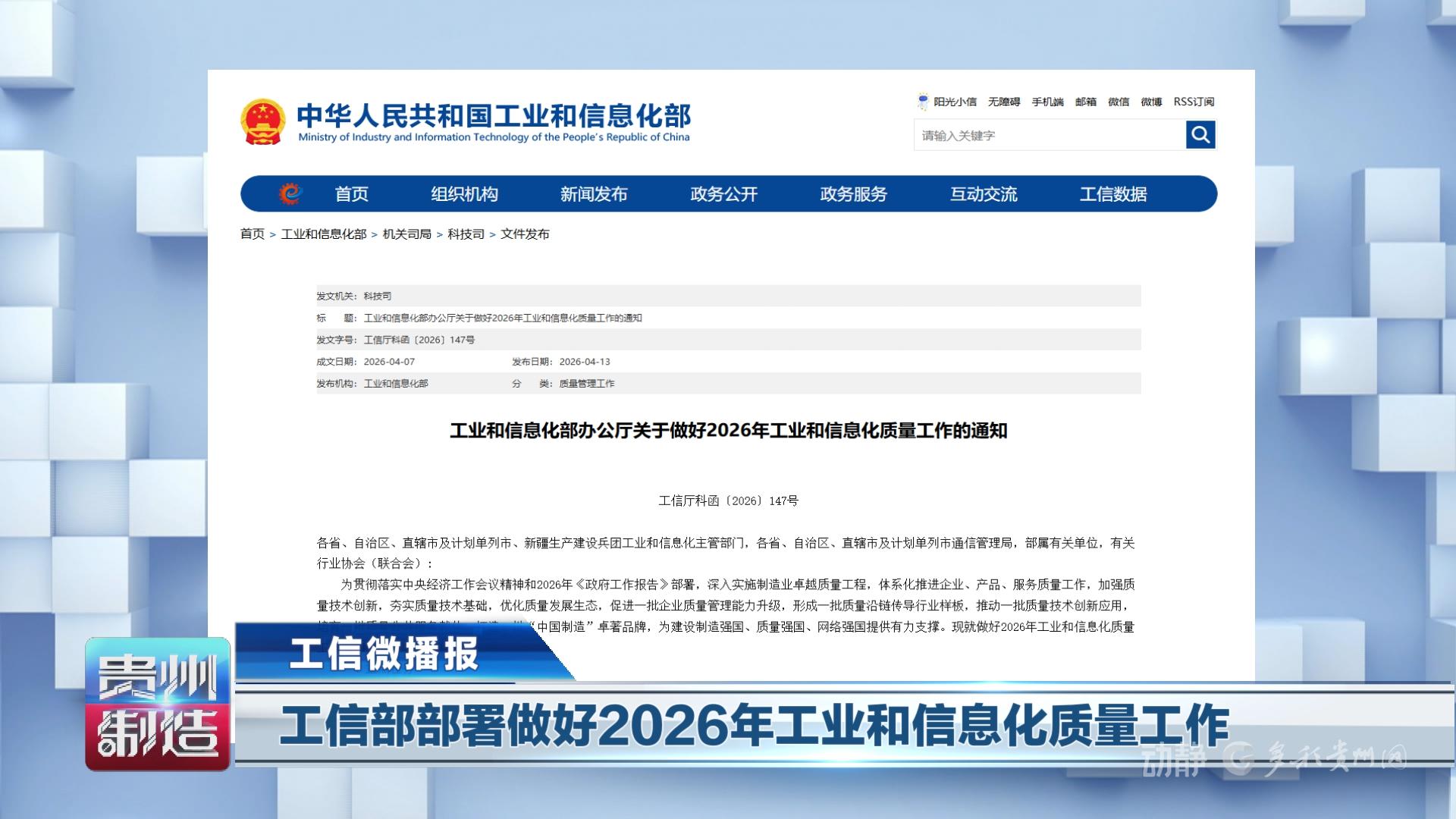Click the 无障碍 accessibility link
The width and height of the screenshot is (1456, 819).
click(1003, 102)
